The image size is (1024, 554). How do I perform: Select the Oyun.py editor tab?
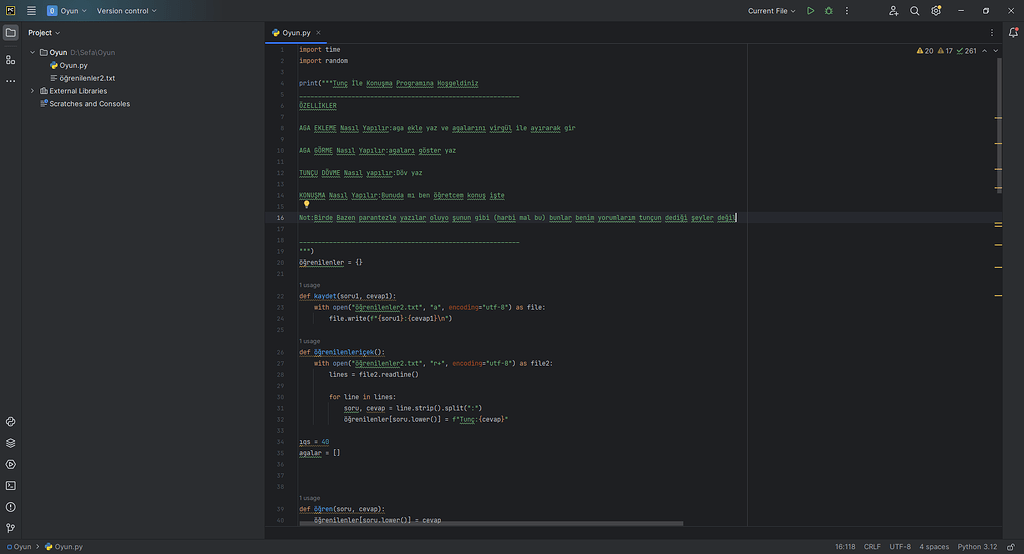(296, 33)
